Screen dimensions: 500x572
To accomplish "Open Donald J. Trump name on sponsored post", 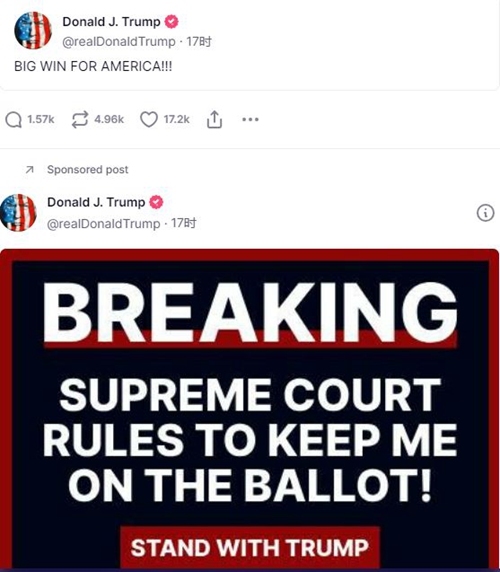I will pos(96,202).
